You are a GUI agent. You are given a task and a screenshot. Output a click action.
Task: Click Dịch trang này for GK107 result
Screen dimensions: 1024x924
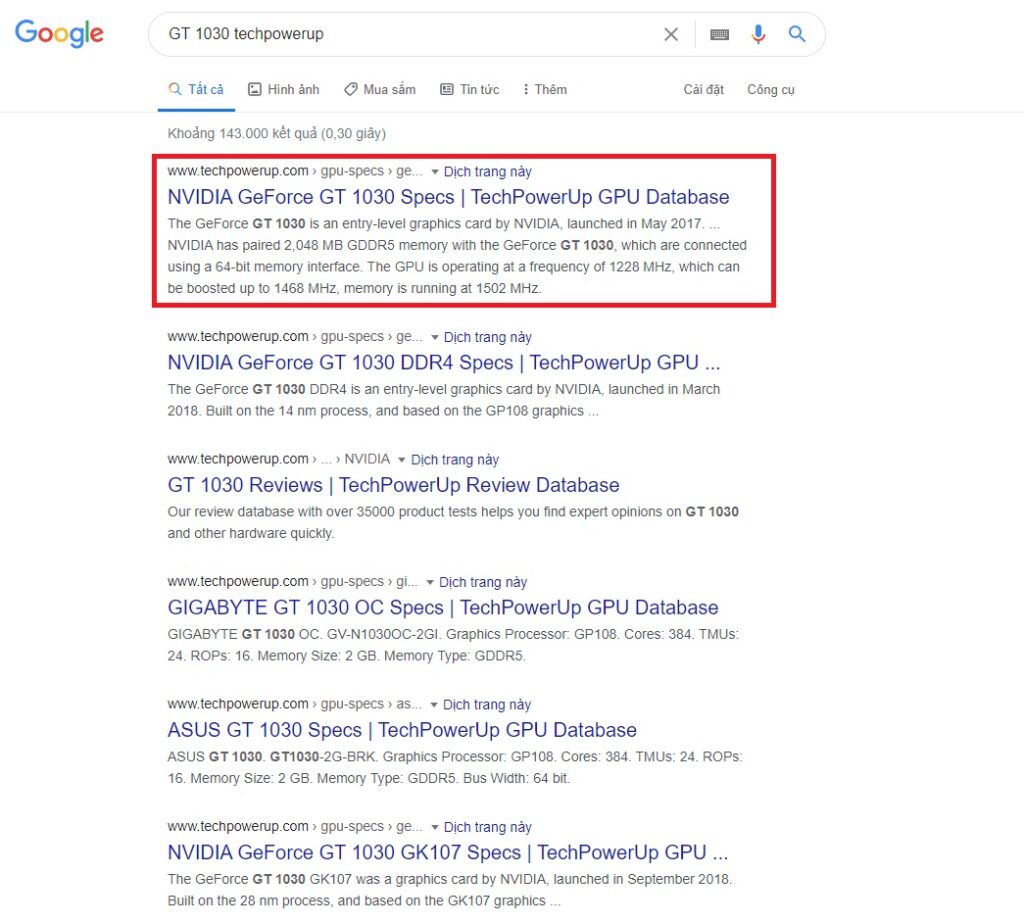487,827
